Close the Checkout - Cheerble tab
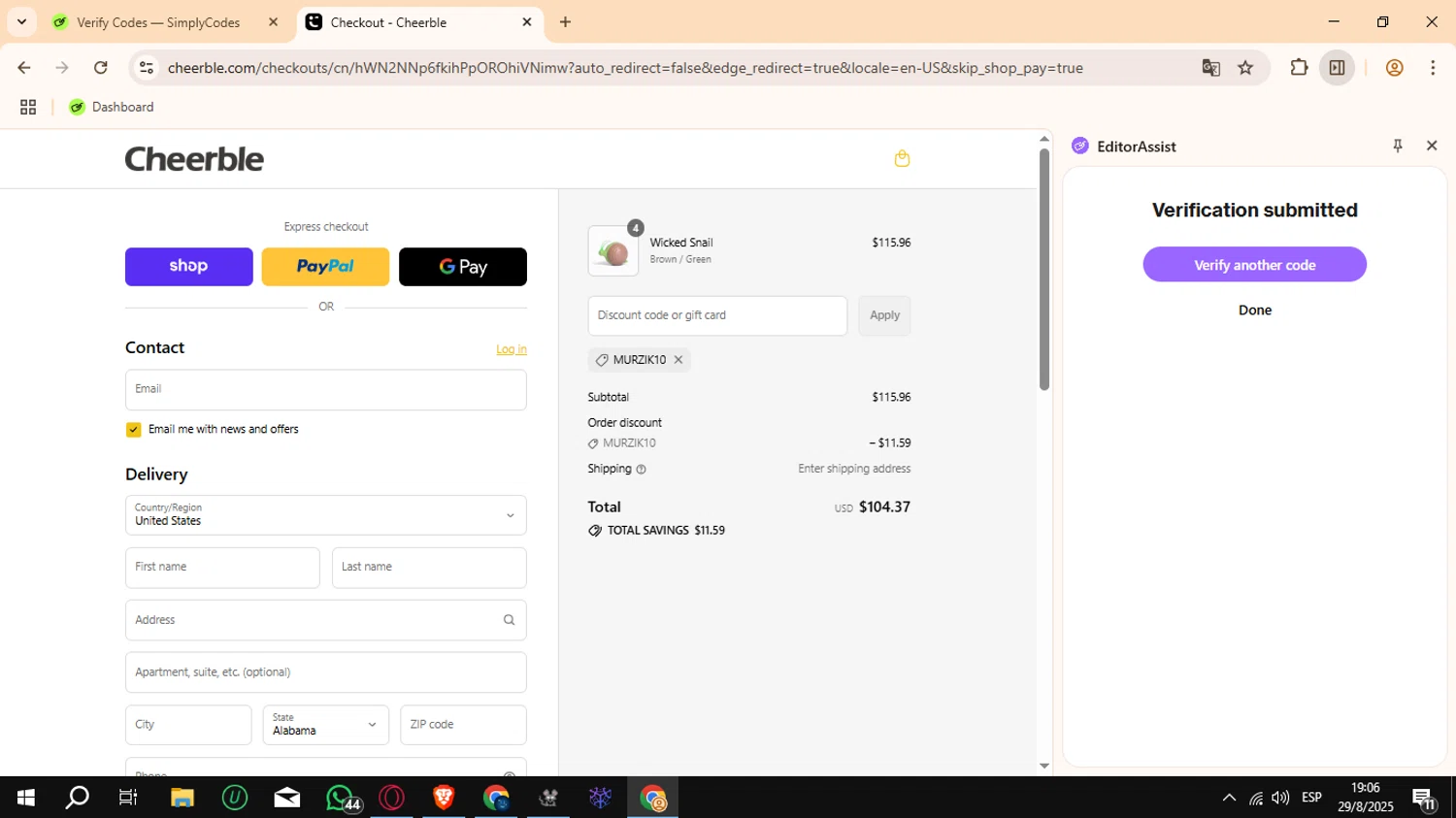Viewport: 1456px width, 818px height. (527, 21)
